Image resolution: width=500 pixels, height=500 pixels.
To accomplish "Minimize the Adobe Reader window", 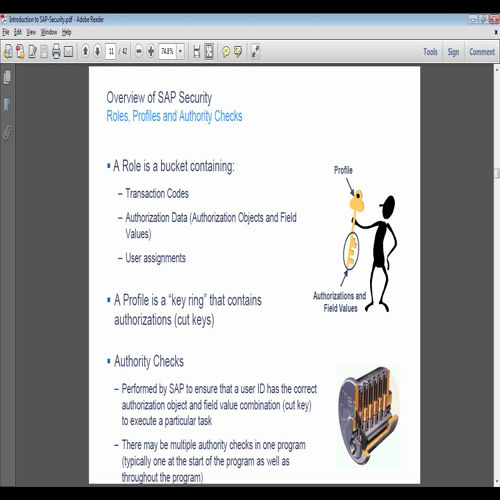I will tap(473, 20).
